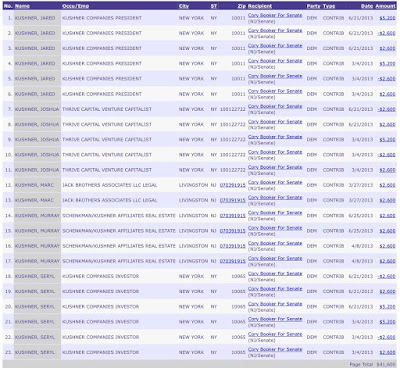Select name KUSHNER, MURRAY in row 14
Viewport: 400px width, 368px height.
pyautogui.click(x=37, y=216)
